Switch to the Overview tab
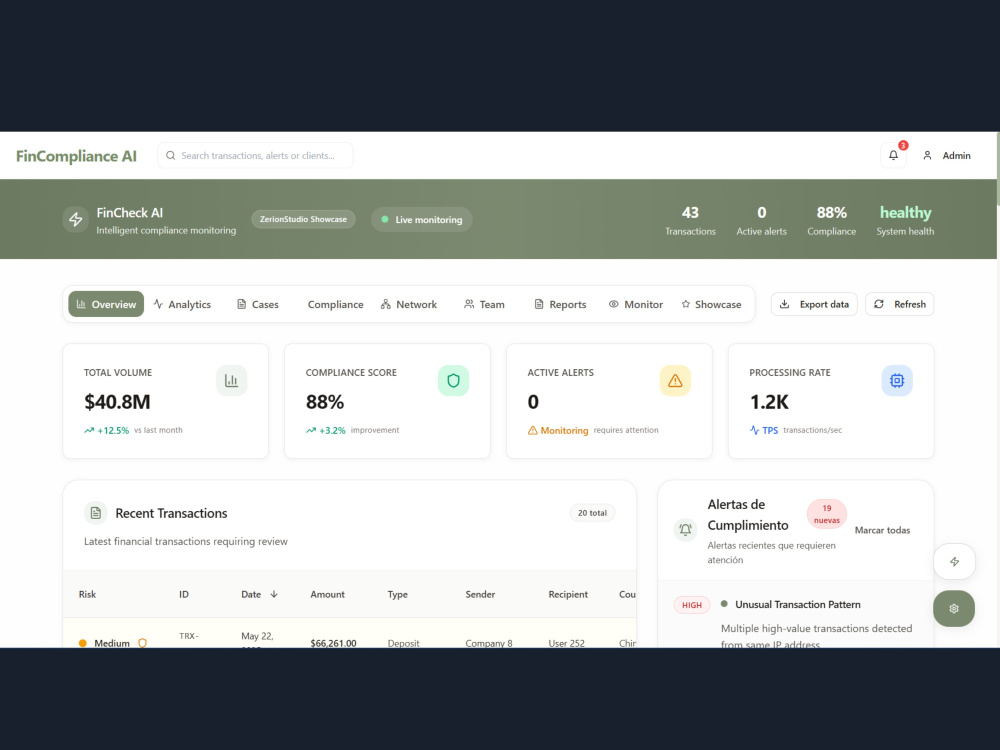This screenshot has width=1000, height=750. (x=107, y=304)
